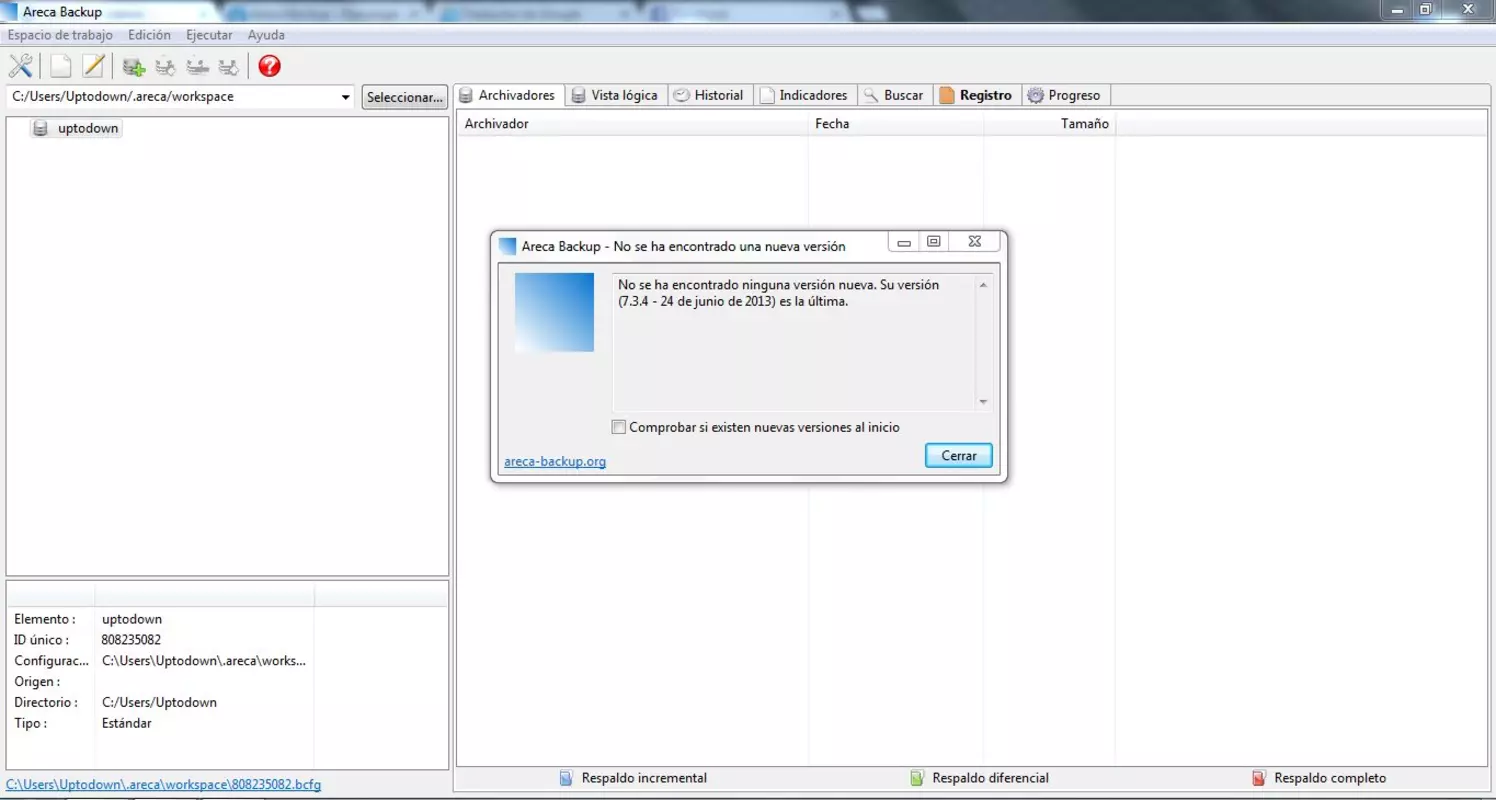
Task: Click the Elemento value uptodown
Action: tap(131, 619)
